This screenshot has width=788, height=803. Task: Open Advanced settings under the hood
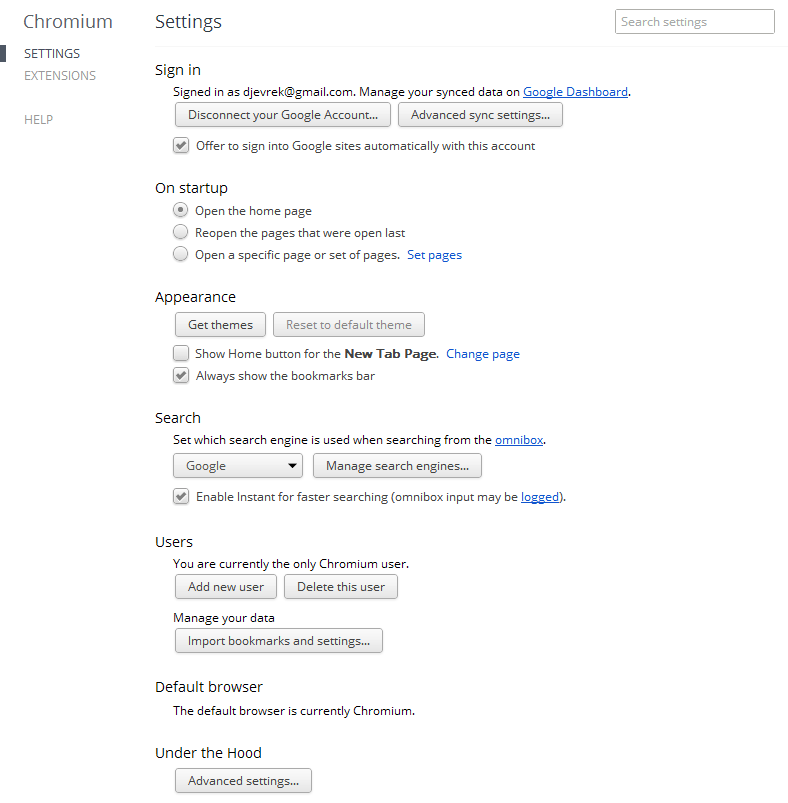tap(243, 780)
